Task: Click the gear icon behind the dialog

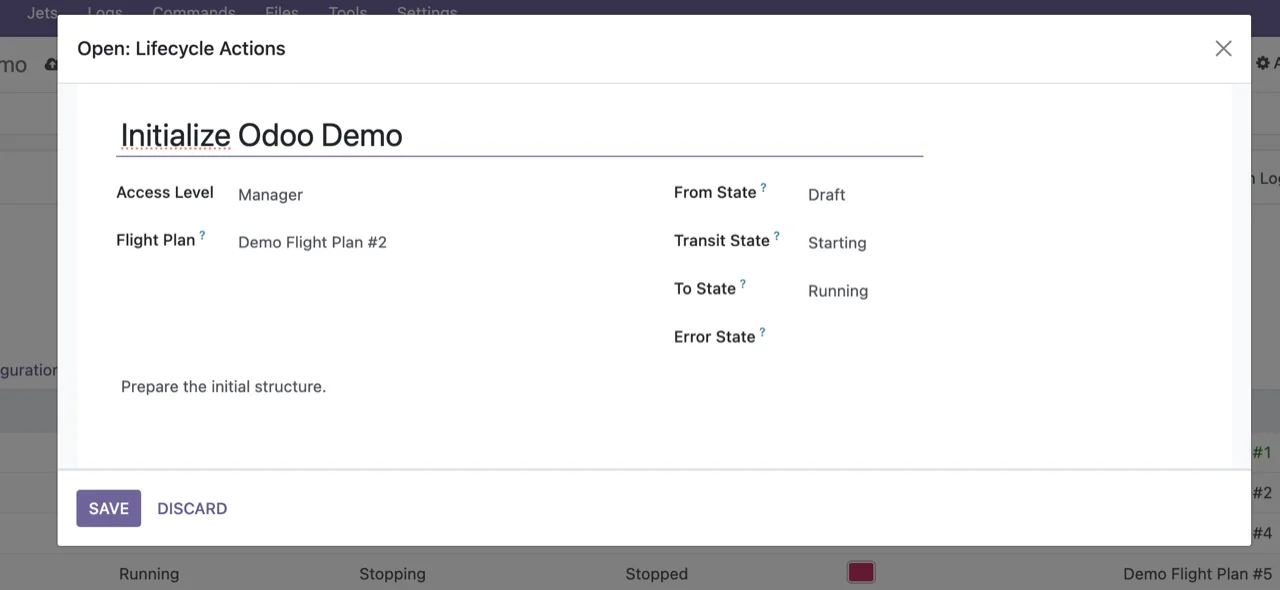Action: point(1263,63)
